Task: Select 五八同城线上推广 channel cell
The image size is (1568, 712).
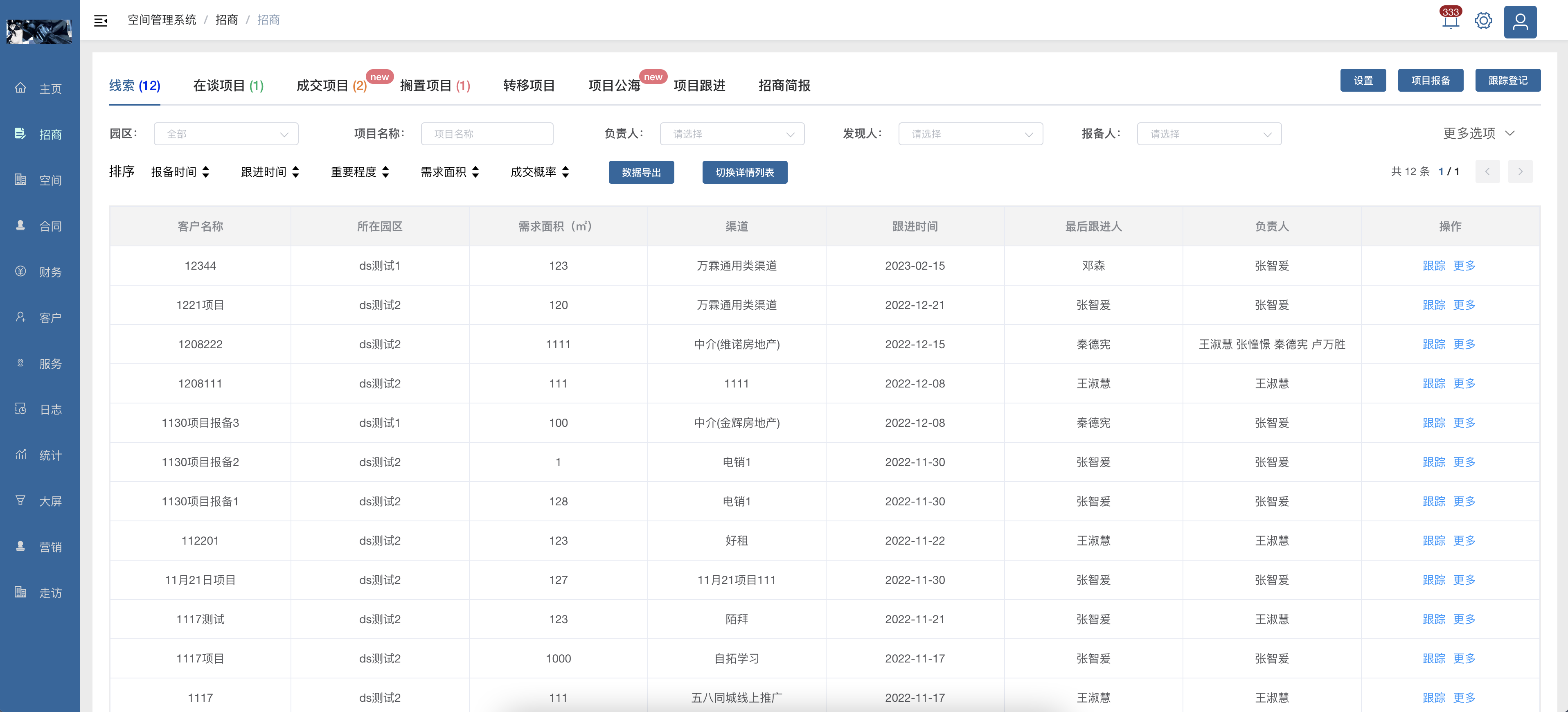Action: pyautogui.click(x=737, y=698)
